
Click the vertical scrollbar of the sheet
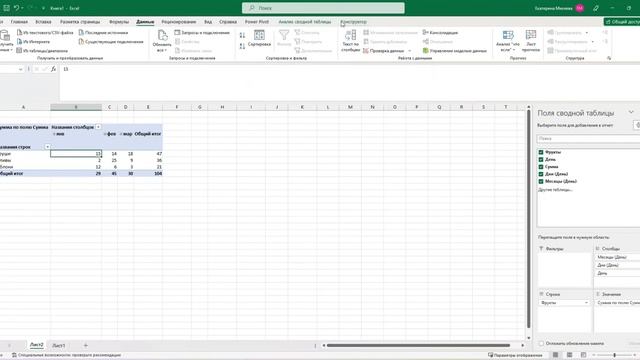tap(529, 219)
